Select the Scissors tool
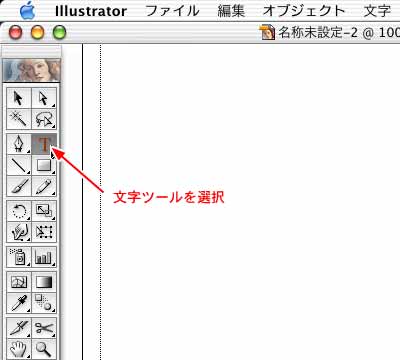 [x=44, y=328]
